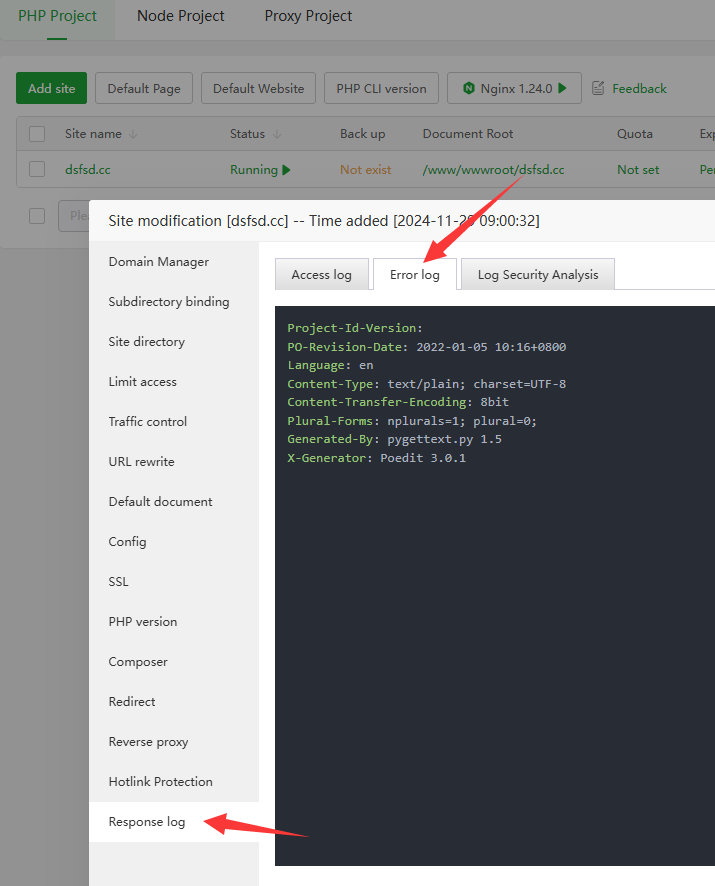The image size is (715, 886).
Task: Select Response log in the sidebar
Action: click(x=147, y=822)
